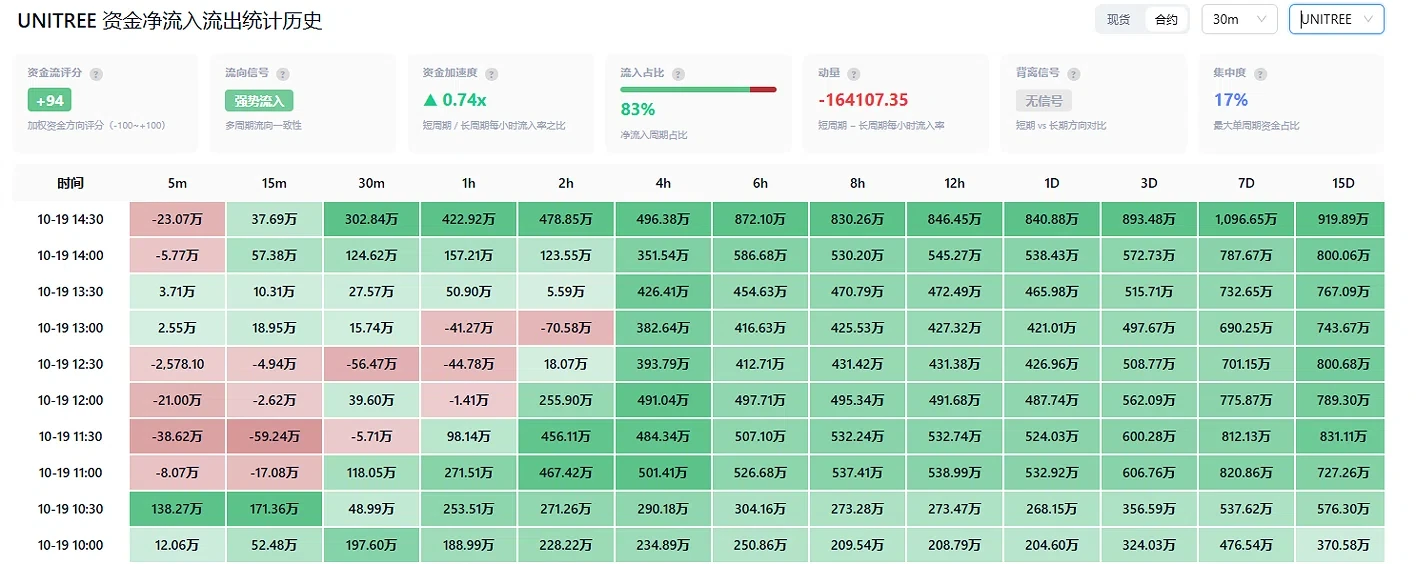1416x564 pixels.
Task: Click the 171.36万 cell
Action: pyautogui.click(x=274, y=509)
